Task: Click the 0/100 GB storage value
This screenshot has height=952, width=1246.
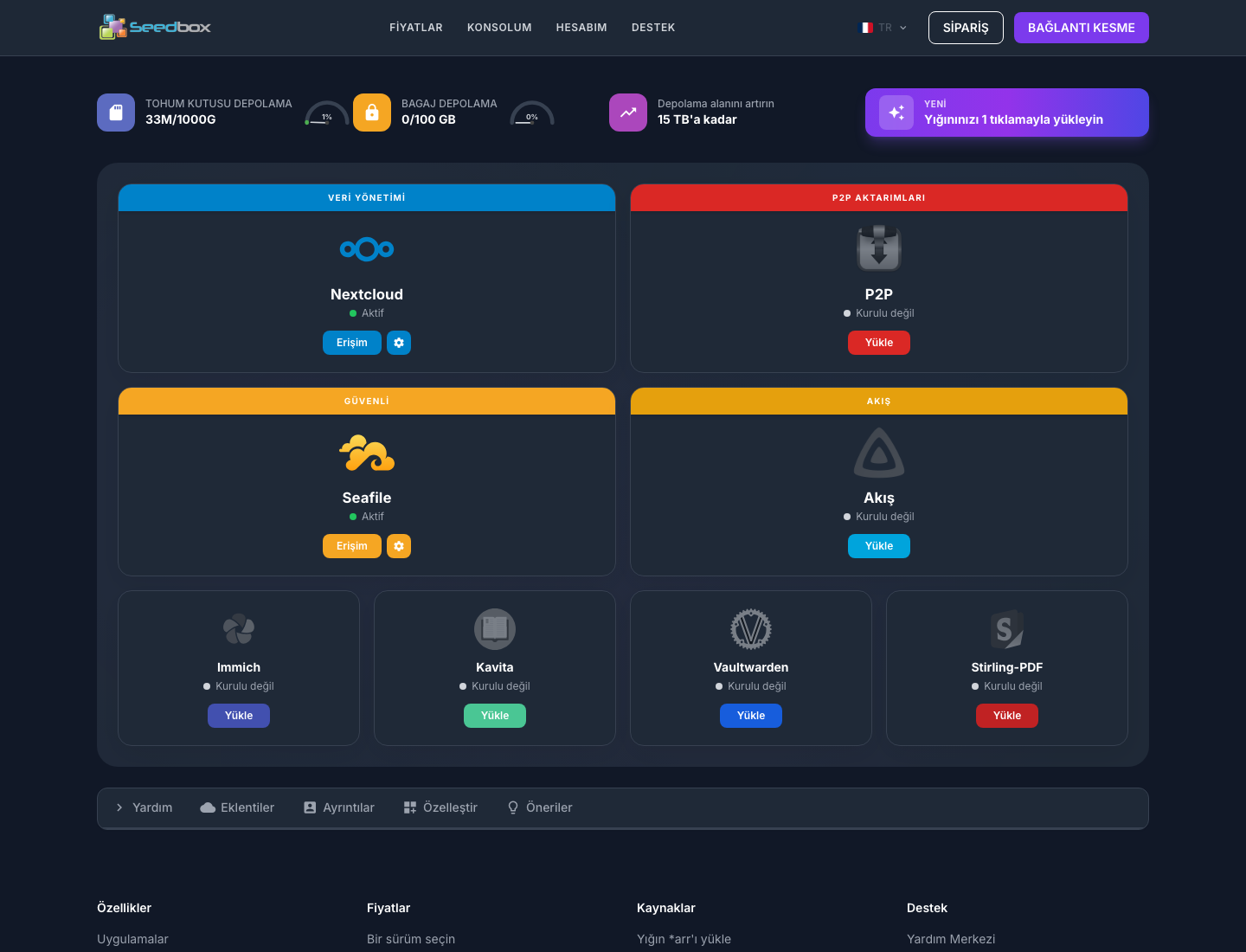Action: [428, 119]
